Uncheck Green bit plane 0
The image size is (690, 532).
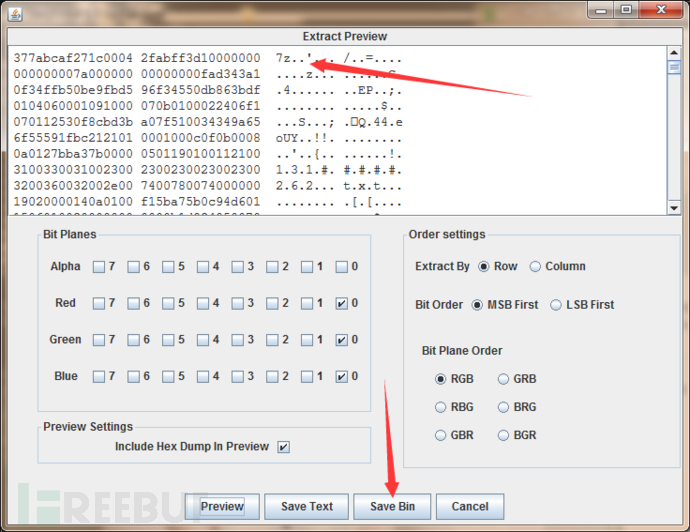tap(342, 340)
